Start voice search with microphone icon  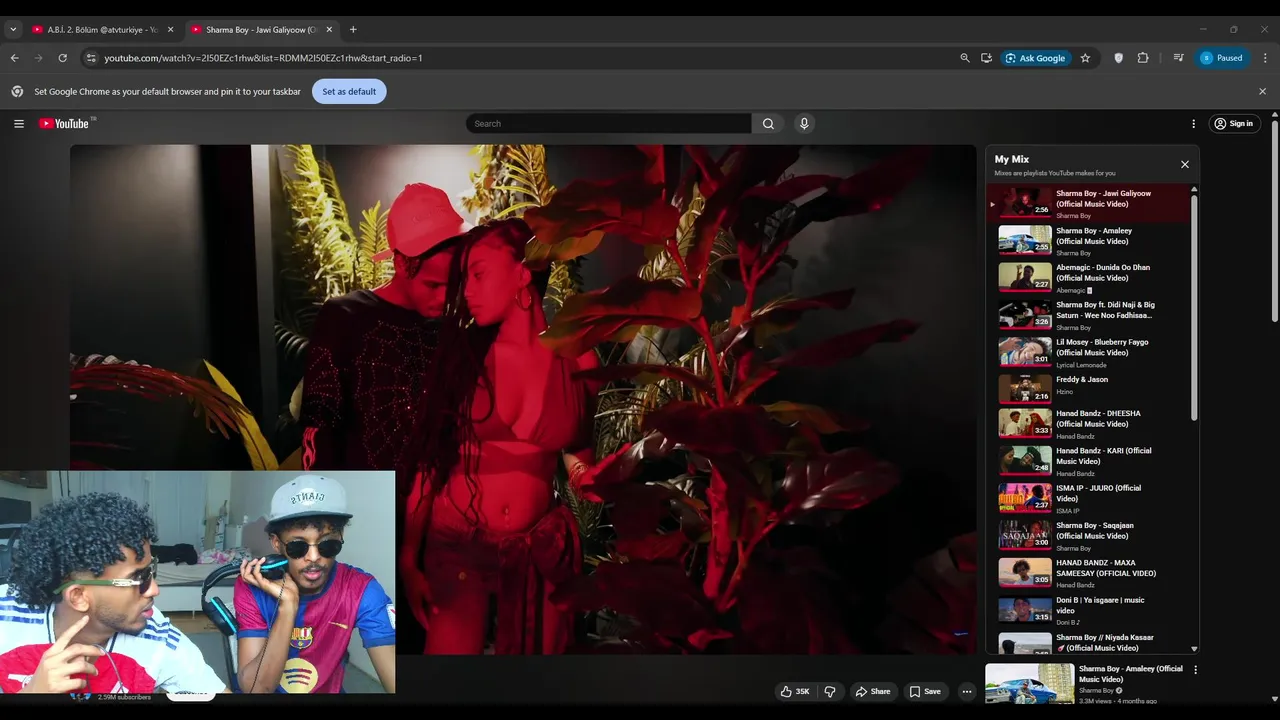(x=804, y=124)
